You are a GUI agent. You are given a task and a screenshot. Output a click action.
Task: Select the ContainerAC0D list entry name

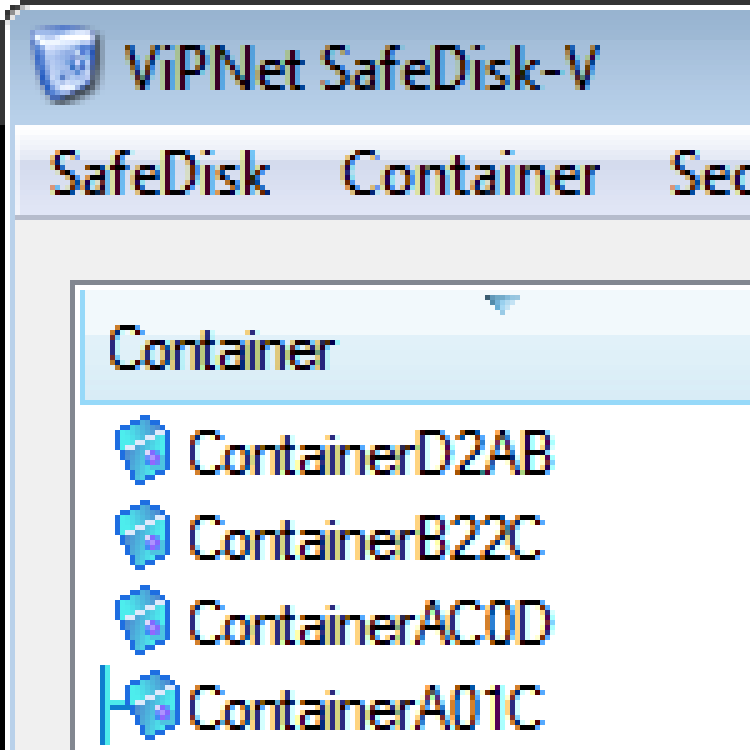pyautogui.click(x=370, y=623)
